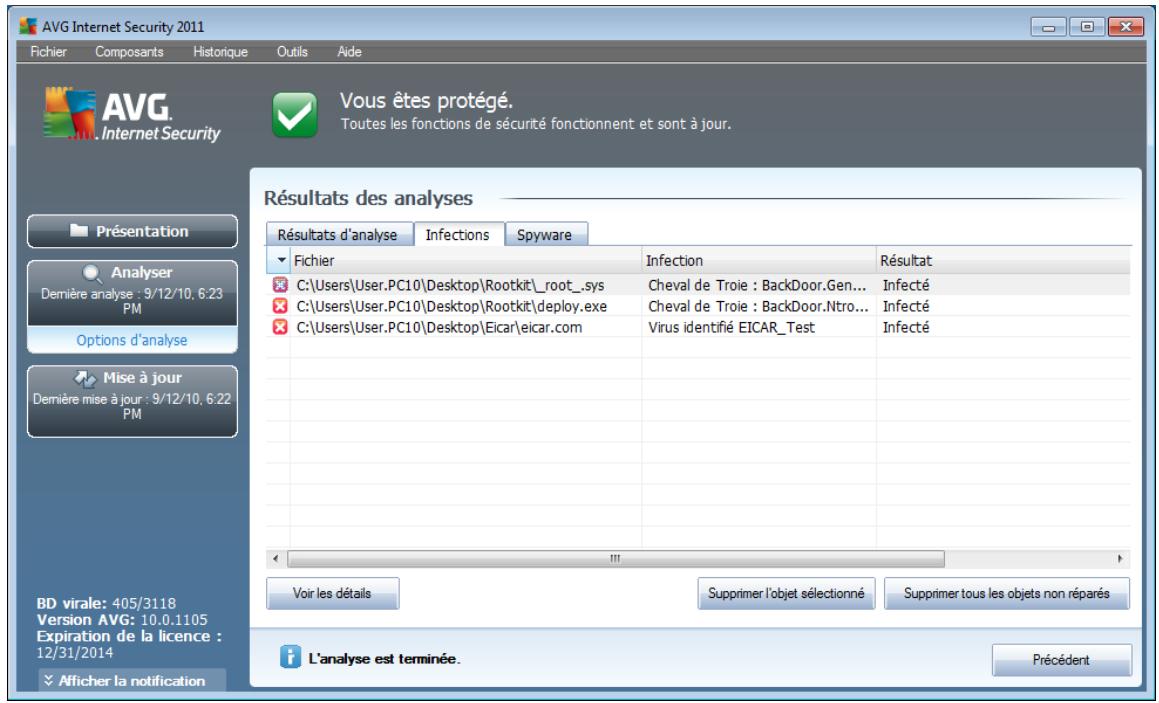The width and height of the screenshot is (1159, 703).
Task: Click the red X icon beside deploy.exe
Action: [x=279, y=306]
